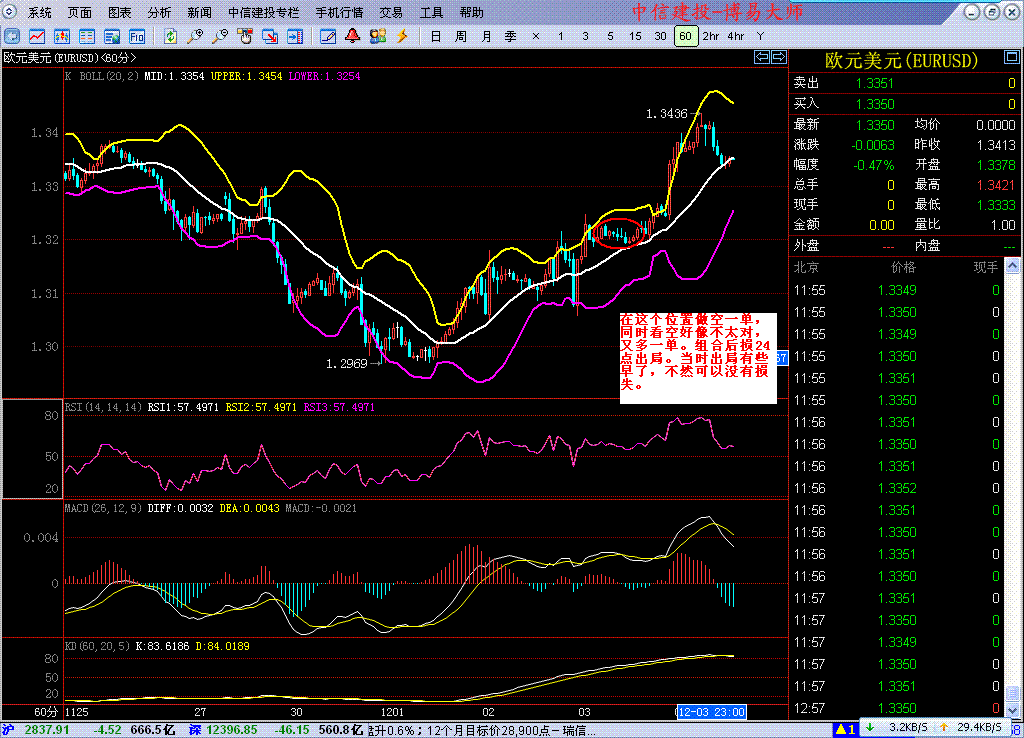Open the drawing pen tool
This screenshot has width=1024, height=738.
point(328,37)
